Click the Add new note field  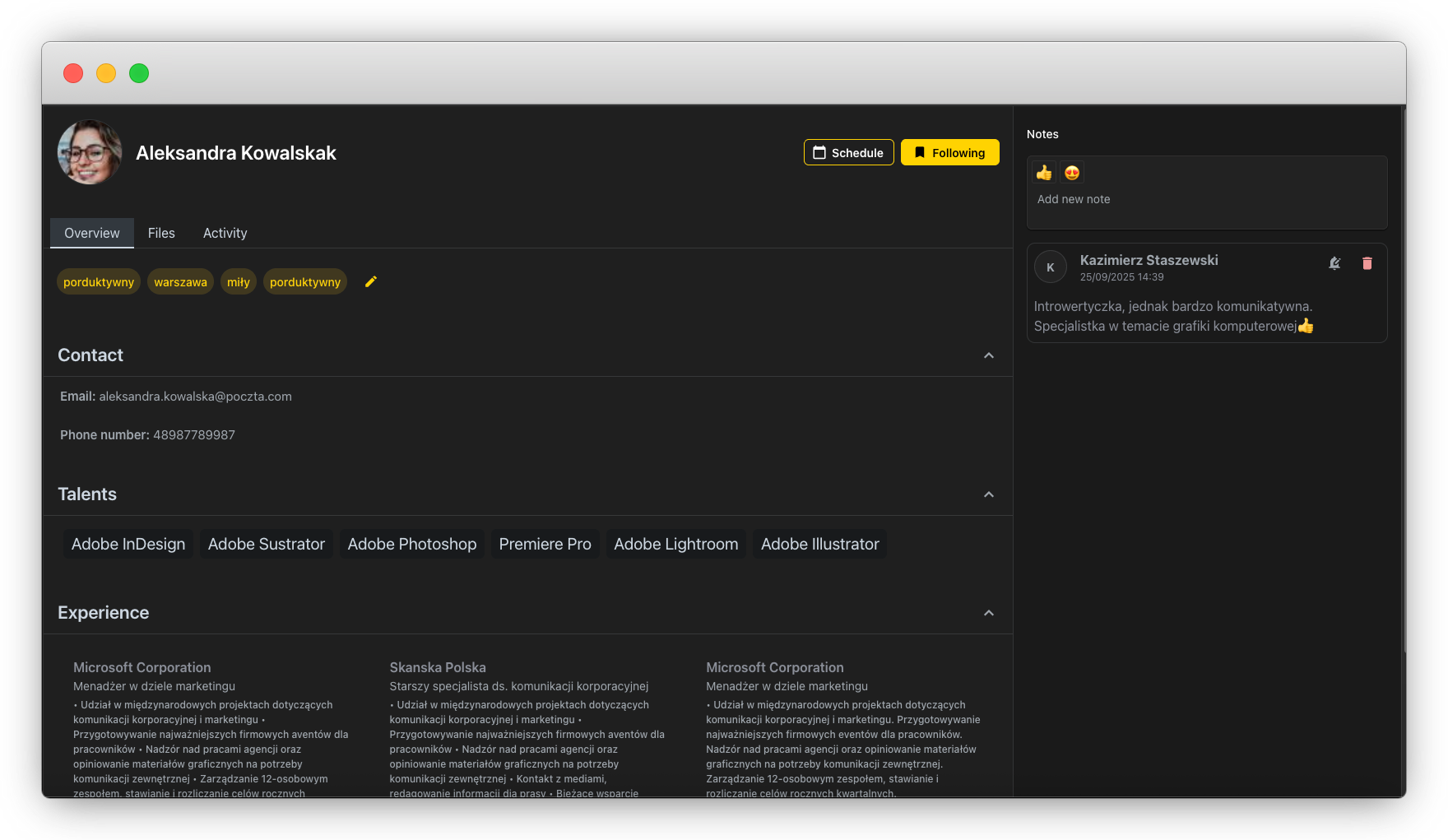pos(1073,199)
